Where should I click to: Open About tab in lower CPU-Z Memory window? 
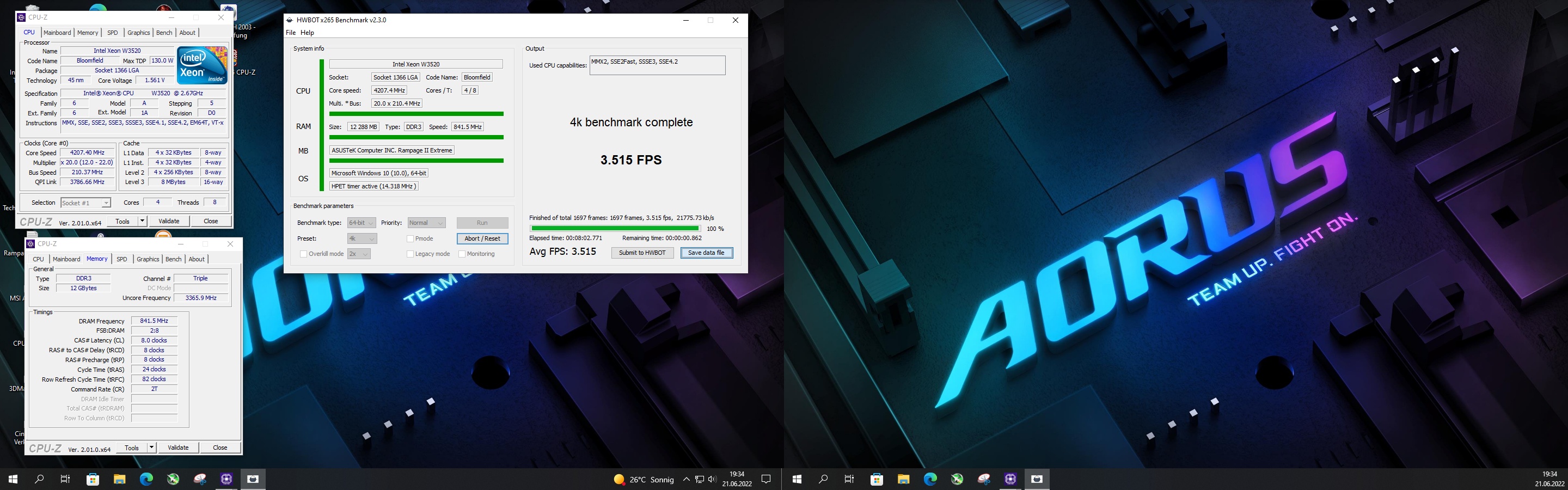(197, 259)
